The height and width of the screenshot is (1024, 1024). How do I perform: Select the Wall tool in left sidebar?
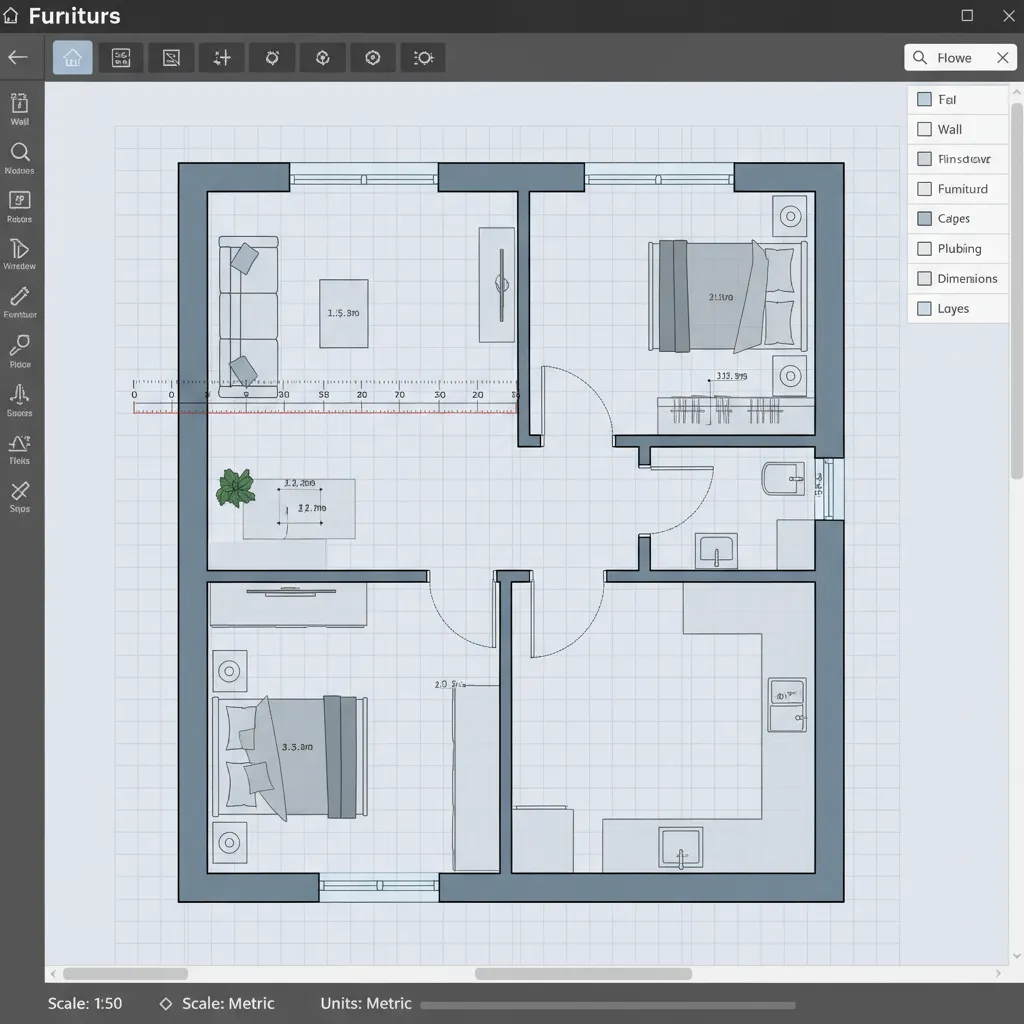(20, 110)
